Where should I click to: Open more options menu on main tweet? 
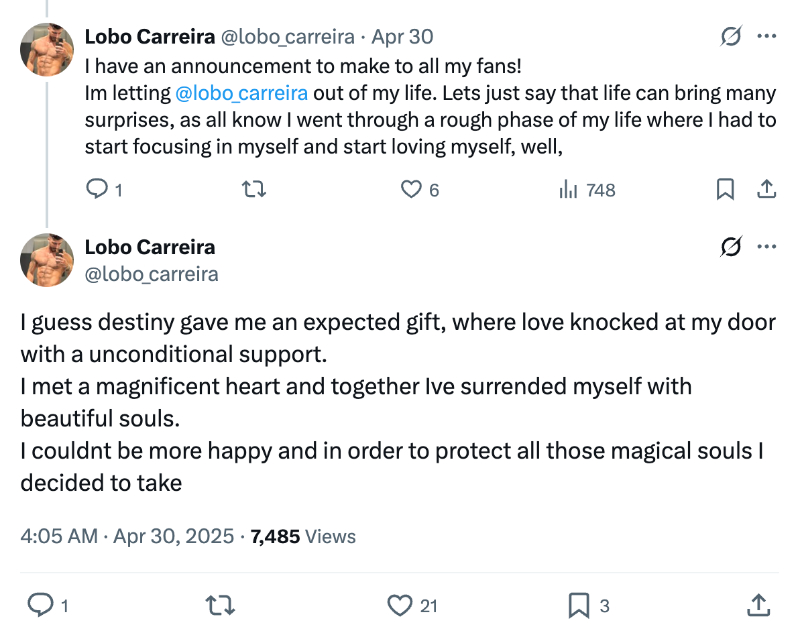[x=767, y=247]
